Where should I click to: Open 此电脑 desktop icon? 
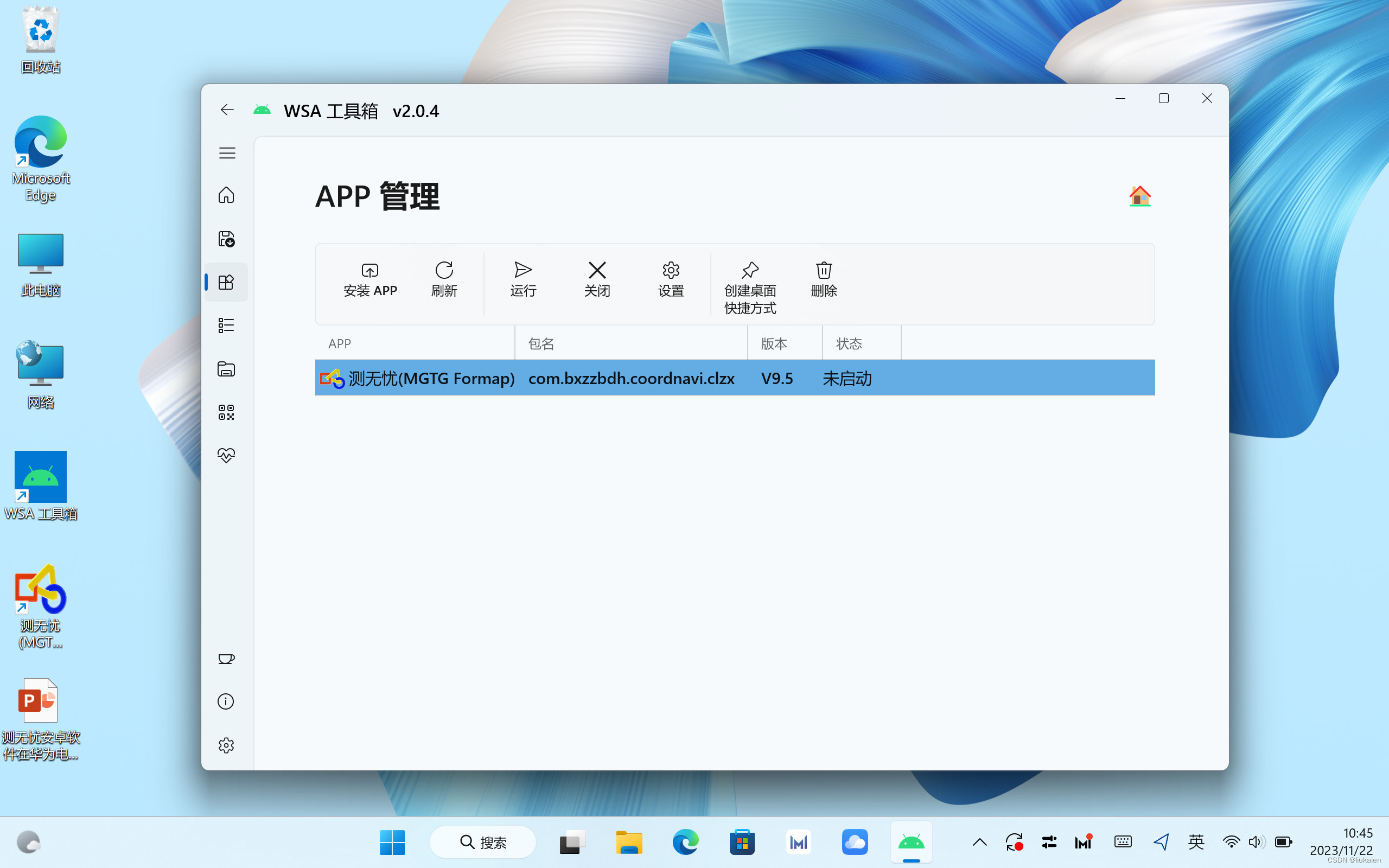point(41,265)
